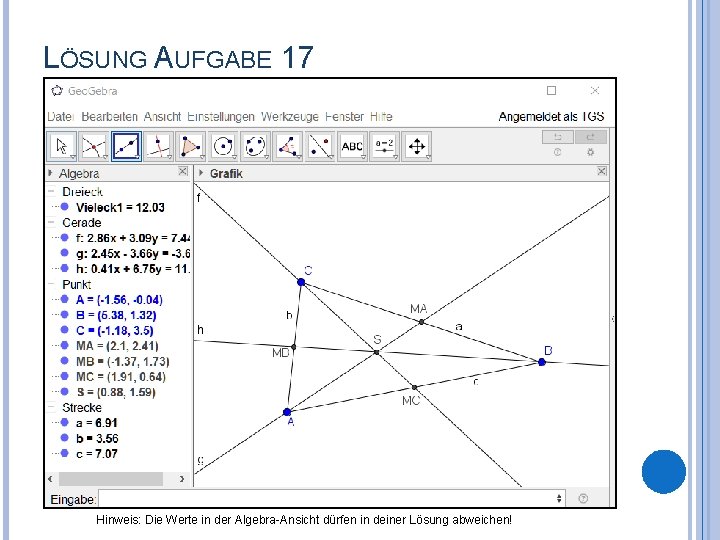The image size is (720, 540).
Task: Open the Werkzeuge menu
Action: click(x=290, y=117)
